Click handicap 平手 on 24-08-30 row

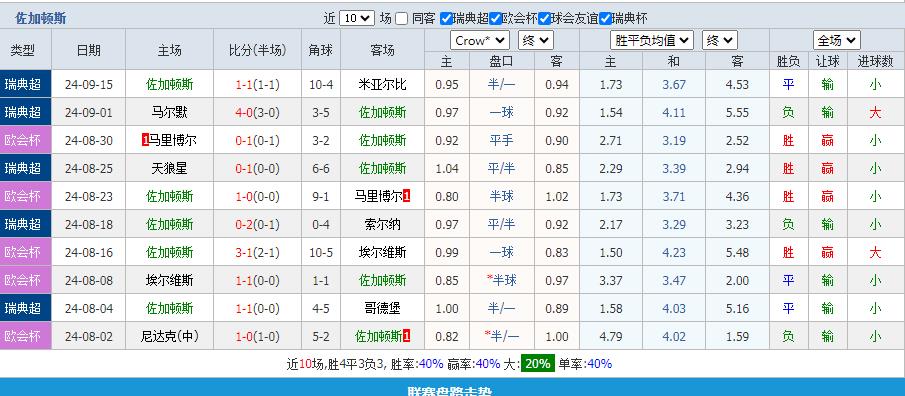pyautogui.click(x=502, y=140)
